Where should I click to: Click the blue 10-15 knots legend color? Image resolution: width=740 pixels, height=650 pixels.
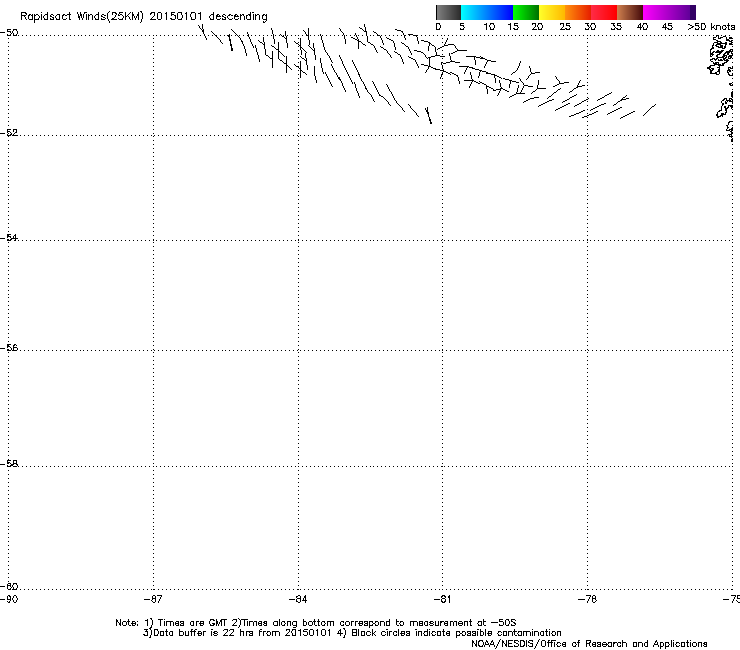click(x=500, y=12)
